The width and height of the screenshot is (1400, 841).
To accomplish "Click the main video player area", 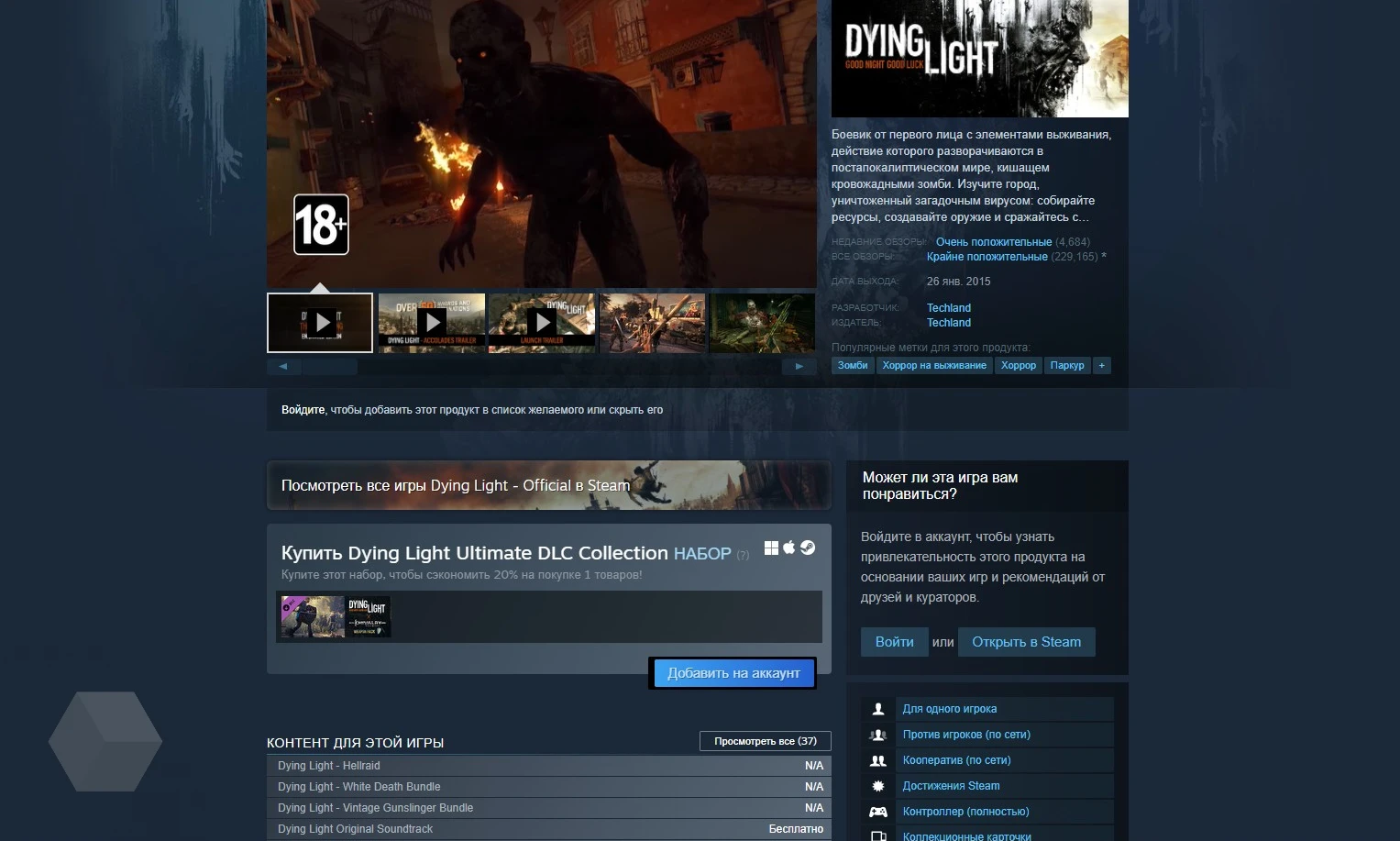I will pos(542,143).
